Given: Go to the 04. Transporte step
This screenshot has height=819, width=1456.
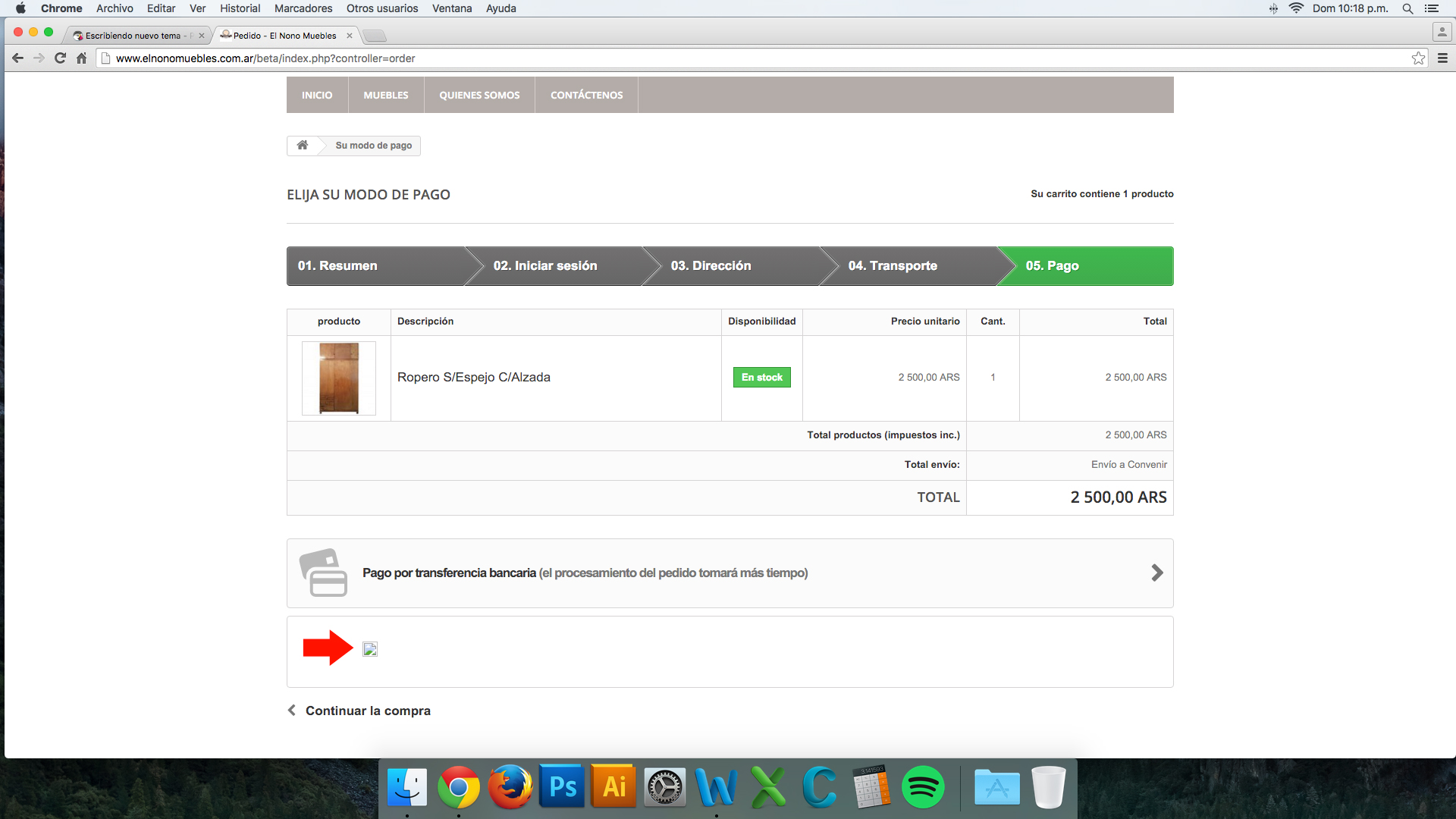Looking at the screenshot, I should (893, 265).
